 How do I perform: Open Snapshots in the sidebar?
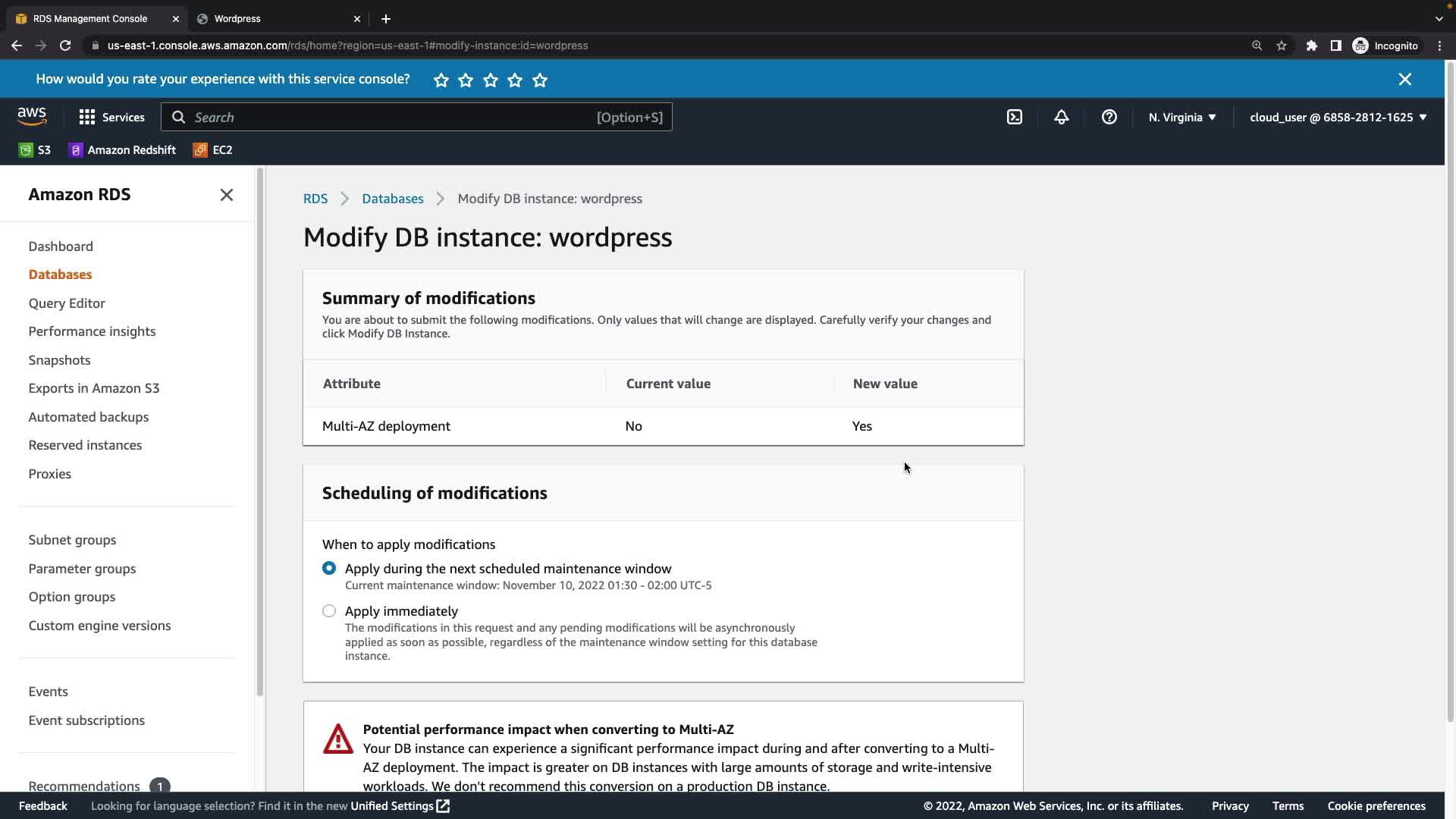tap(59, 360)
